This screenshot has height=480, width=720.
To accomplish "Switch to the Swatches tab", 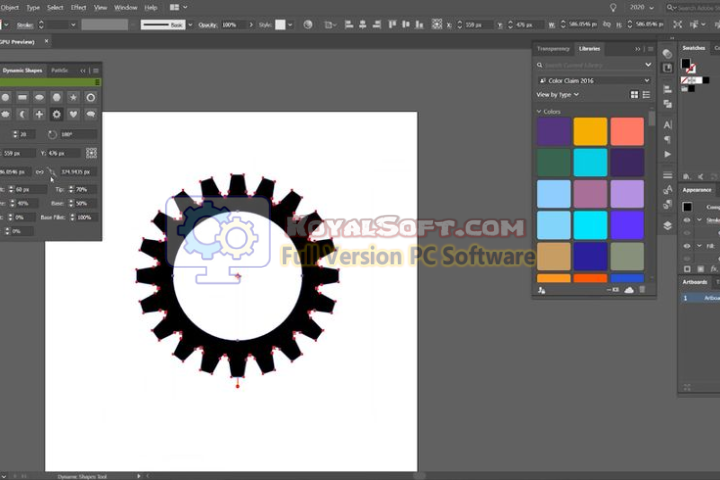I will point(693,48).
